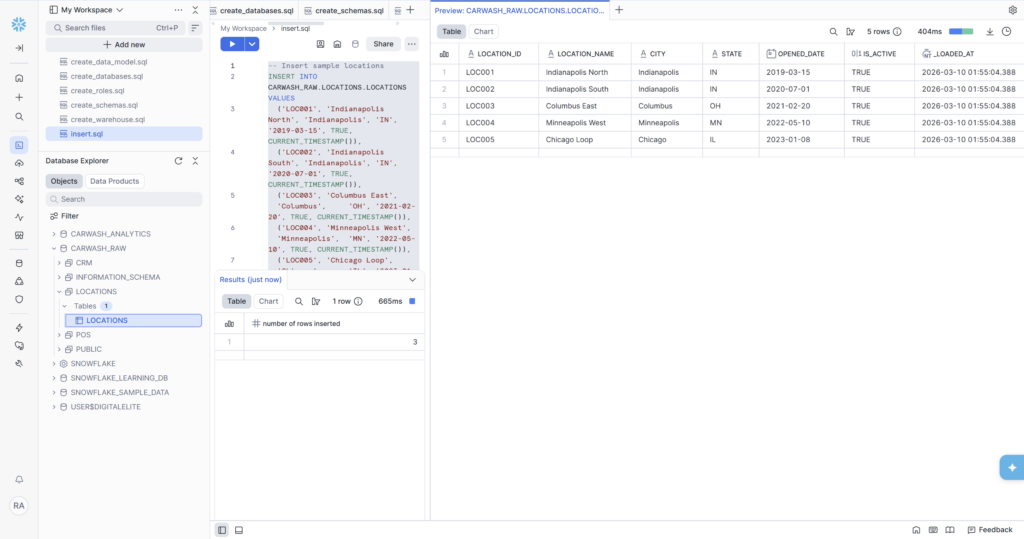The image size is (1024, 539).
Task: Open the run options dropdown arrow
Action: tap(252, 44)
